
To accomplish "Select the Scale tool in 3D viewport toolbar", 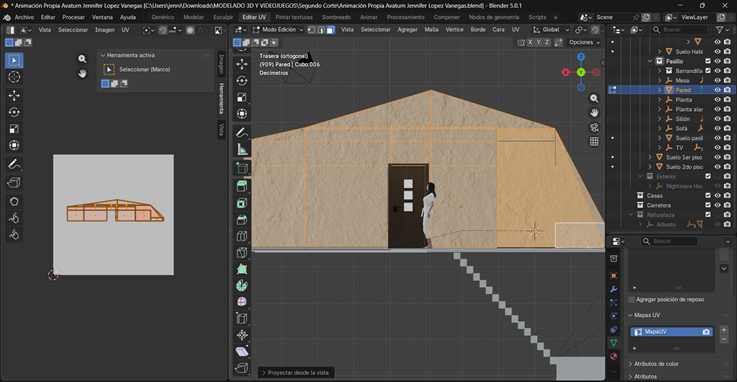I will click(x=242, y=97).
